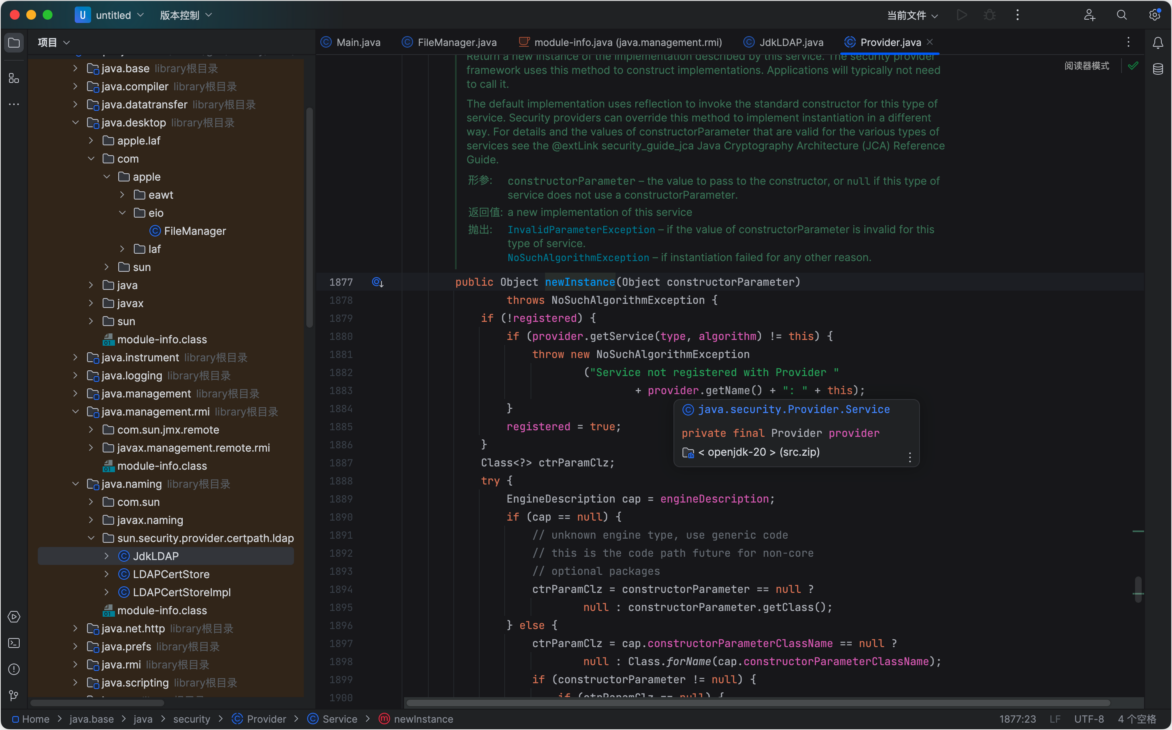
Task: Click NoSuchAlgorithmException link in documentation
Action: point(578,257)
